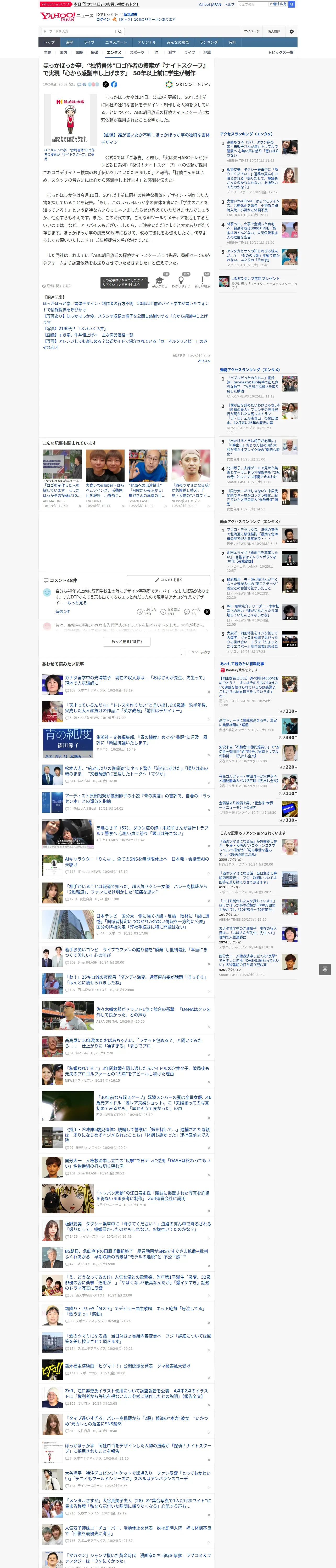Toggle the コメント非表示 checkbox

tap(183, 652)
